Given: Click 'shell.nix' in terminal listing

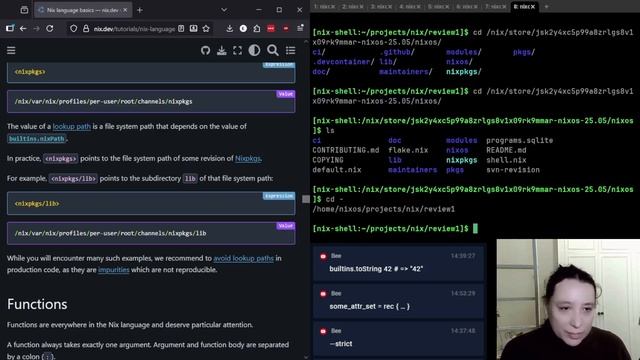Looking at the screenshot, I should click(506, 160).
